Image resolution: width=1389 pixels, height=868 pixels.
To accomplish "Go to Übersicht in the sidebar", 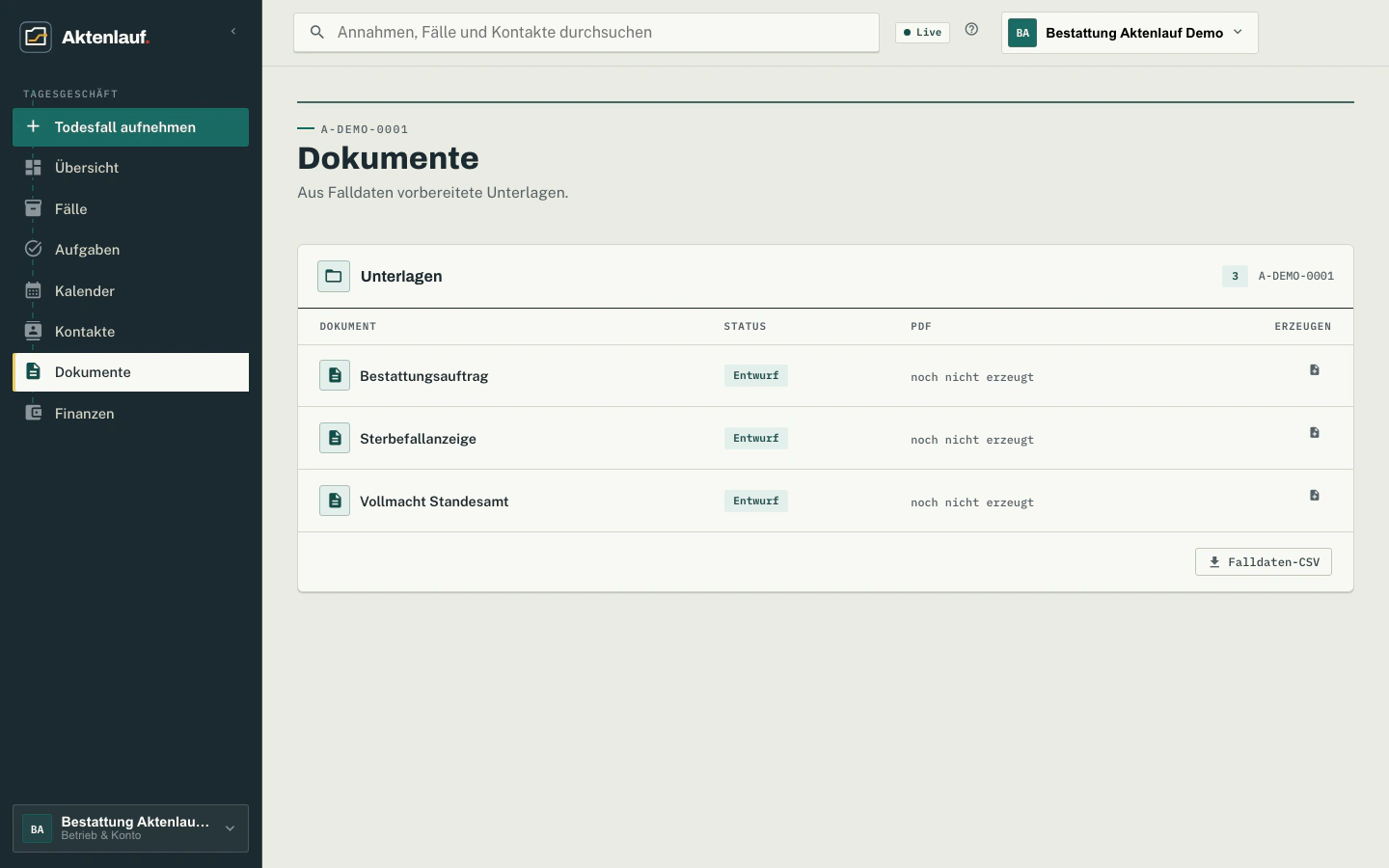I will coord(130,168).
